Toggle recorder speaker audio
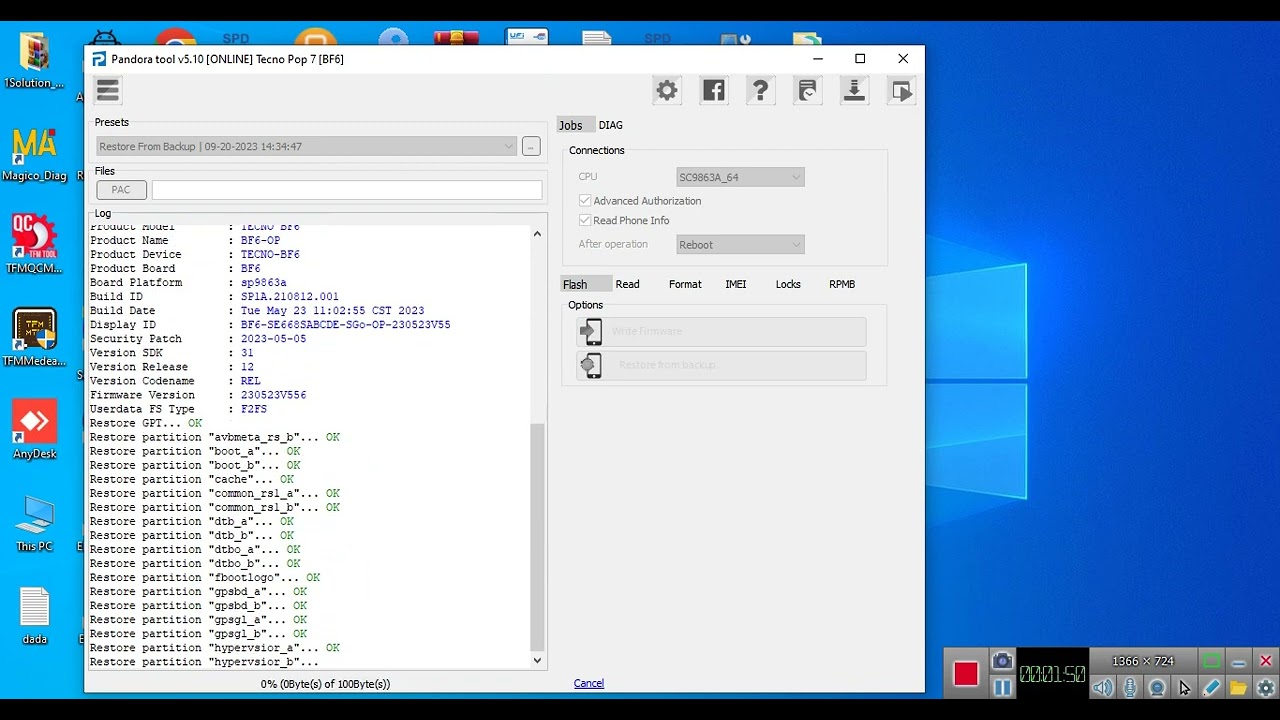 [x=1102, y=688]
